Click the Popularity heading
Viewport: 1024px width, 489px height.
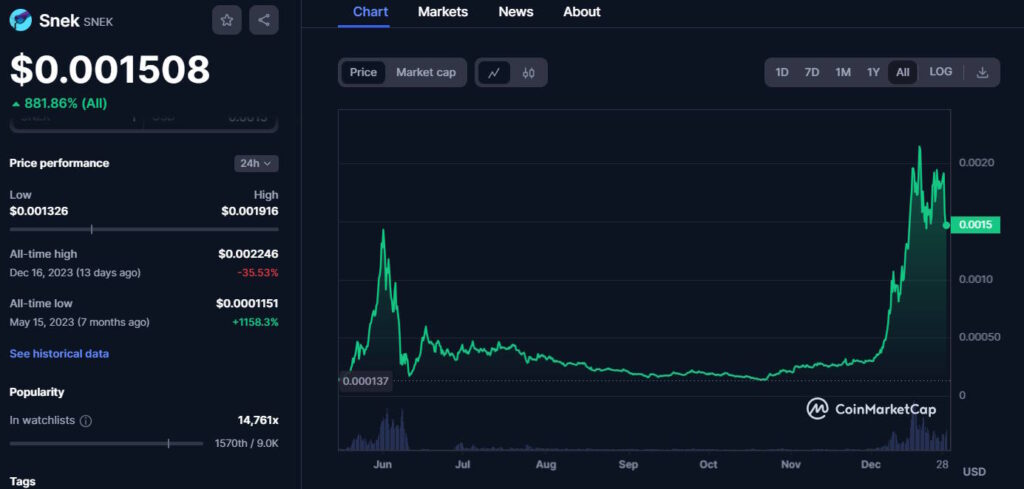point(37,392)
